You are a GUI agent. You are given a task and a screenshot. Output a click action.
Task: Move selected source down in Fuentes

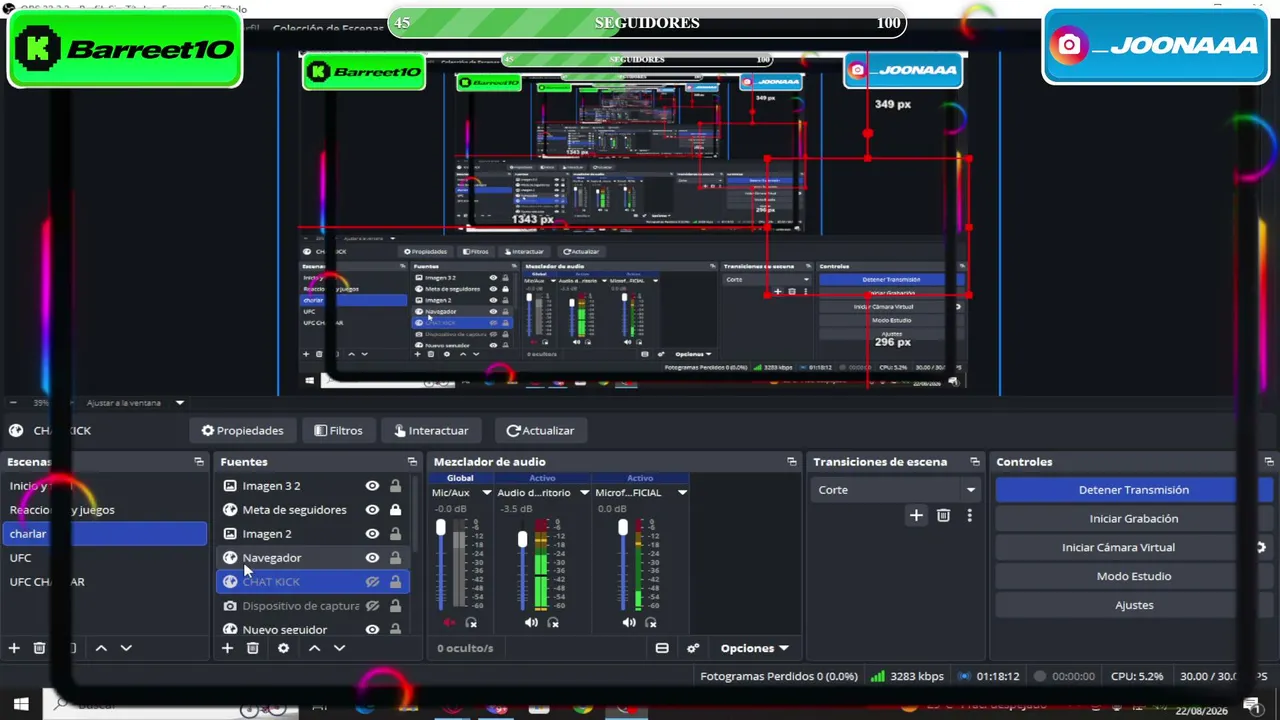[339, 648]
